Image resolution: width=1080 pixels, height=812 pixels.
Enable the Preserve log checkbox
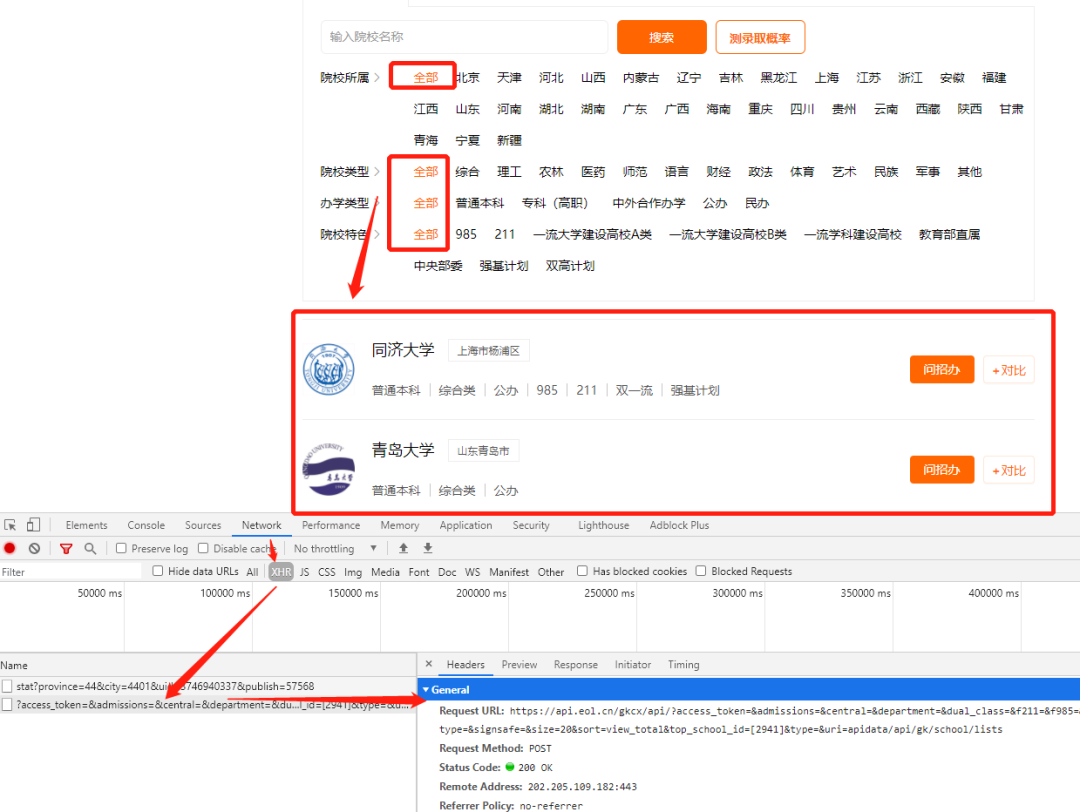[121, 548]
